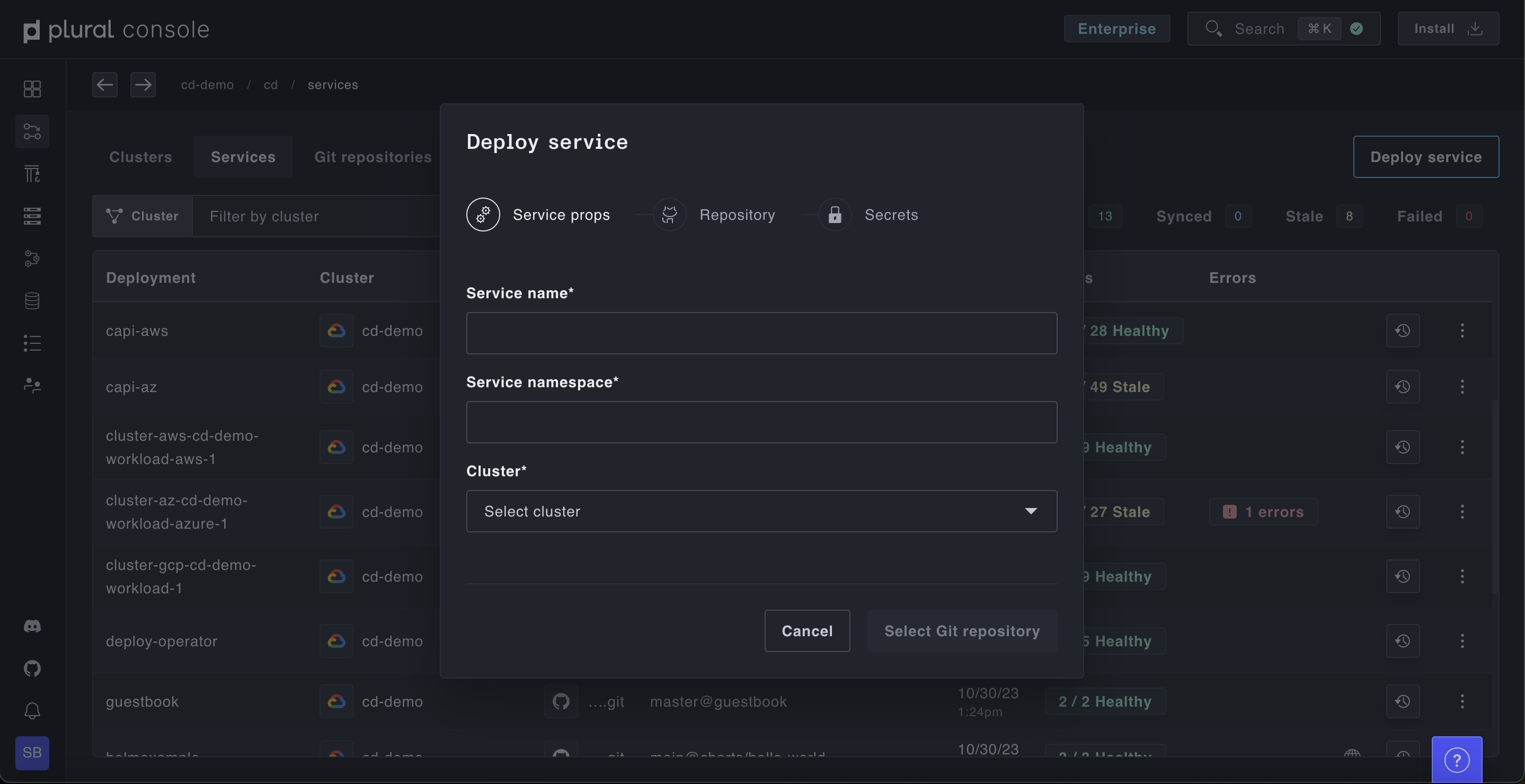Image resolution: width=1525 pixels, height=784 pixels.
Task: Filter by Synced status
Action: (x=1203, y=216)
